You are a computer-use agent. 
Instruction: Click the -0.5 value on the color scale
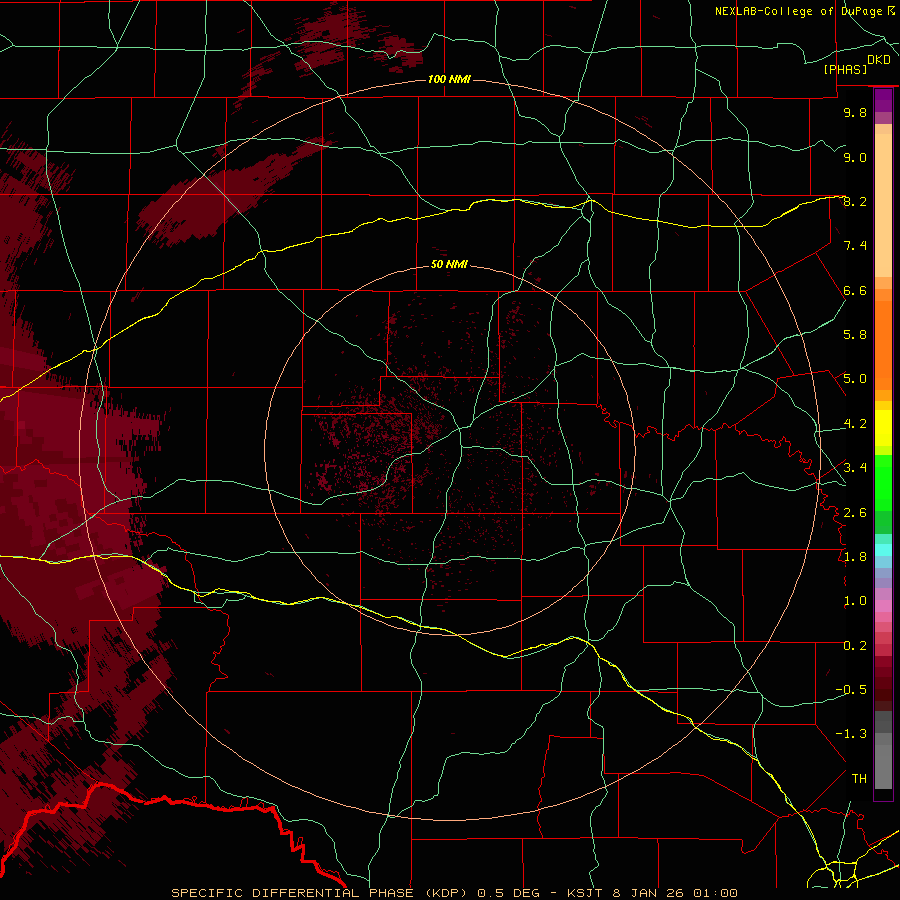851,690
